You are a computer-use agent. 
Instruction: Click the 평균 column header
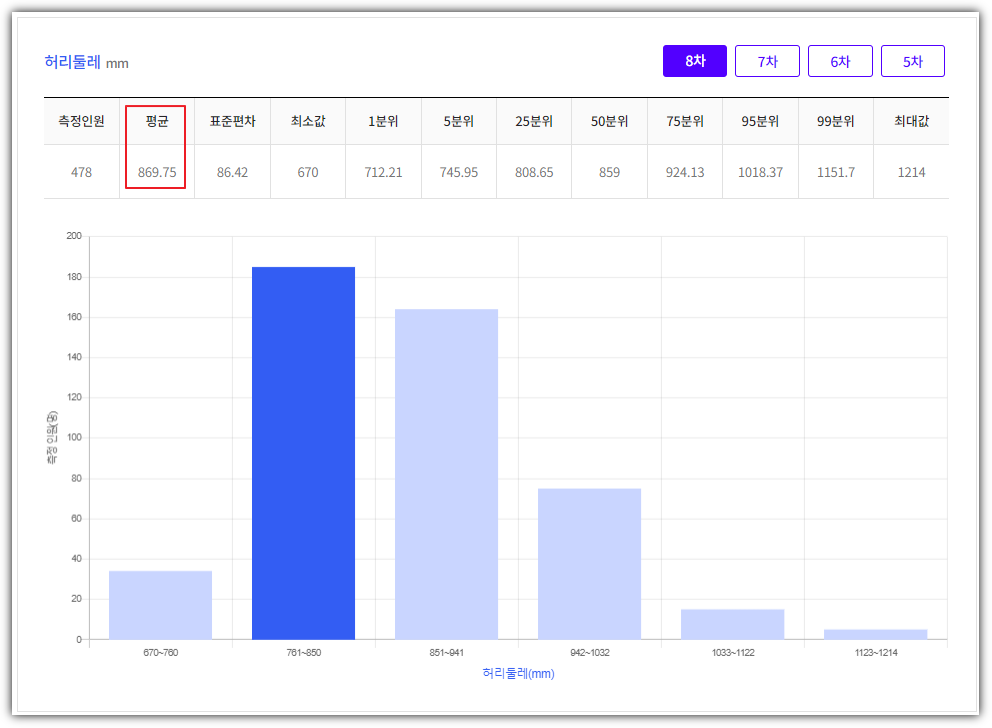point(157,121)
